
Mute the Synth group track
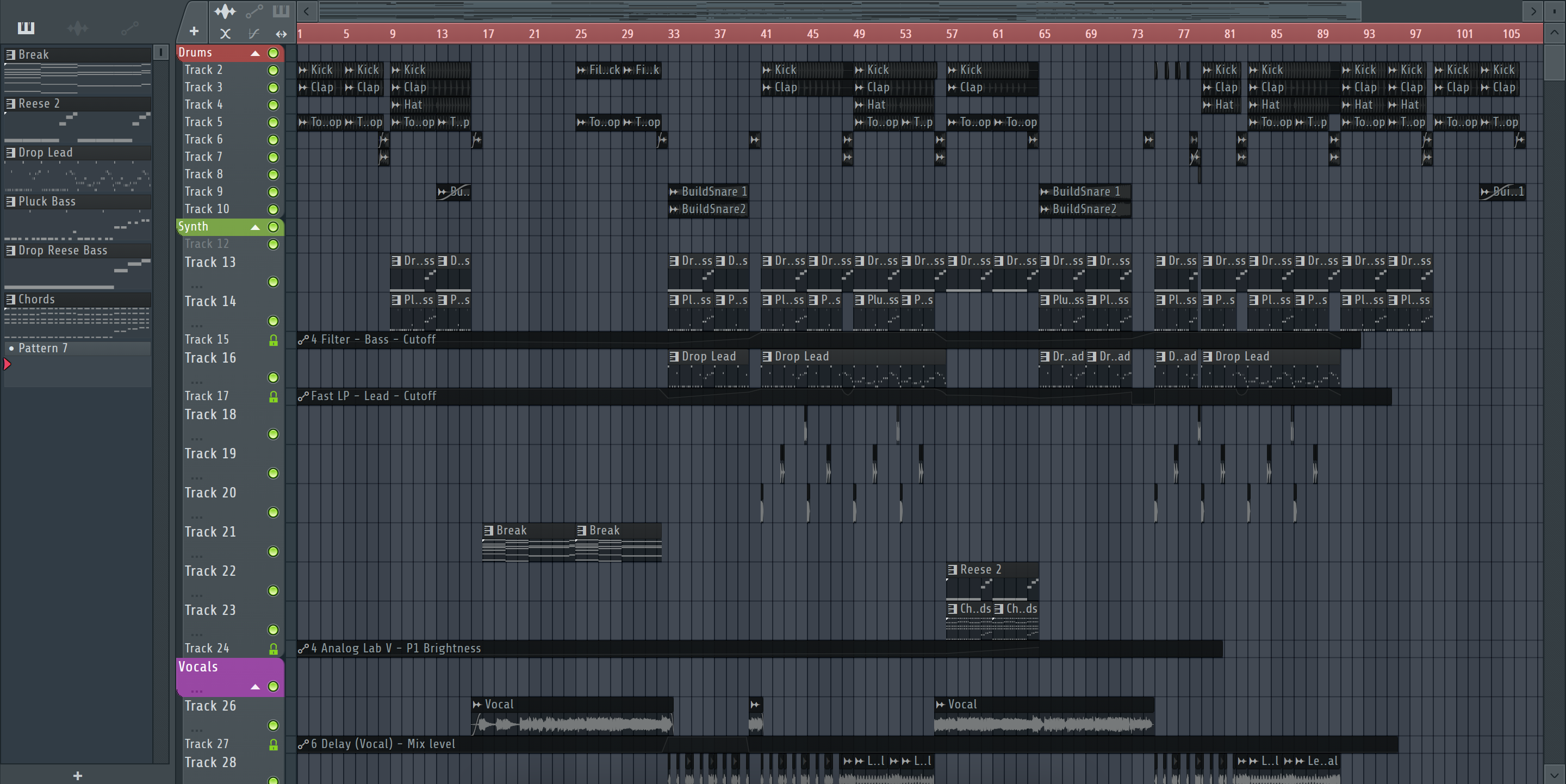274,227
